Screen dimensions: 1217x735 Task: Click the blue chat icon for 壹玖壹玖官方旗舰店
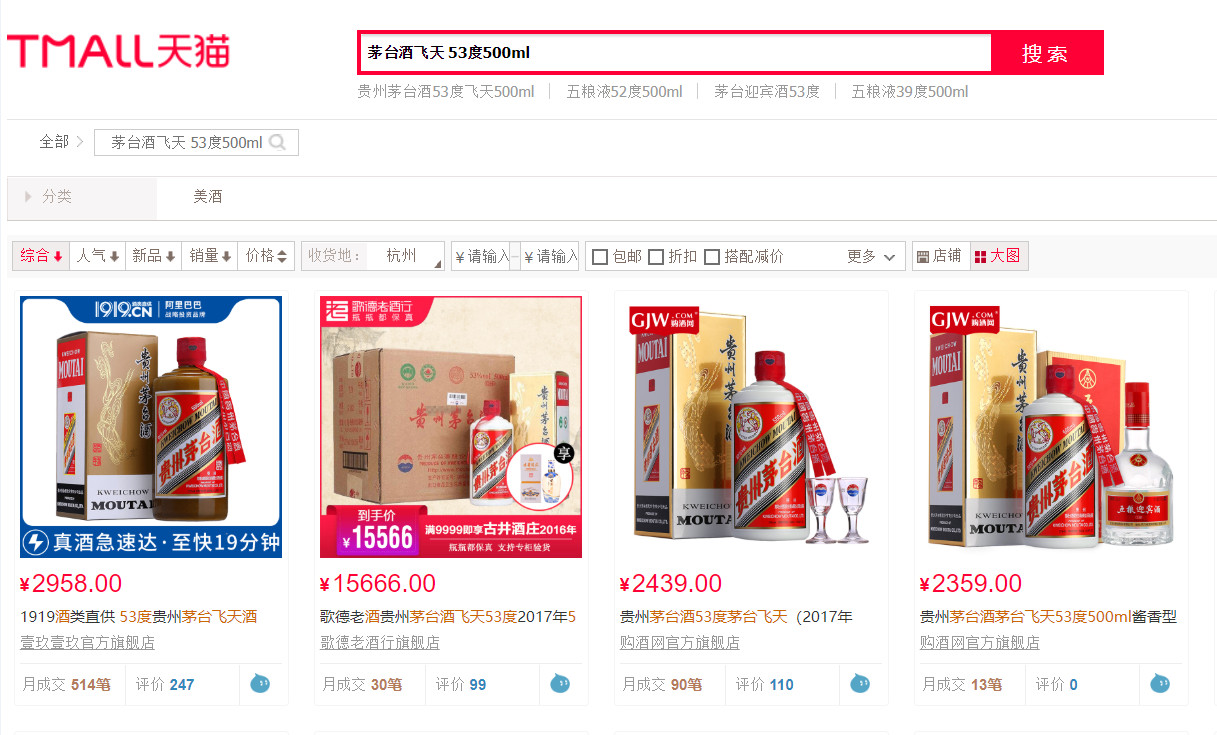[260, 684]
